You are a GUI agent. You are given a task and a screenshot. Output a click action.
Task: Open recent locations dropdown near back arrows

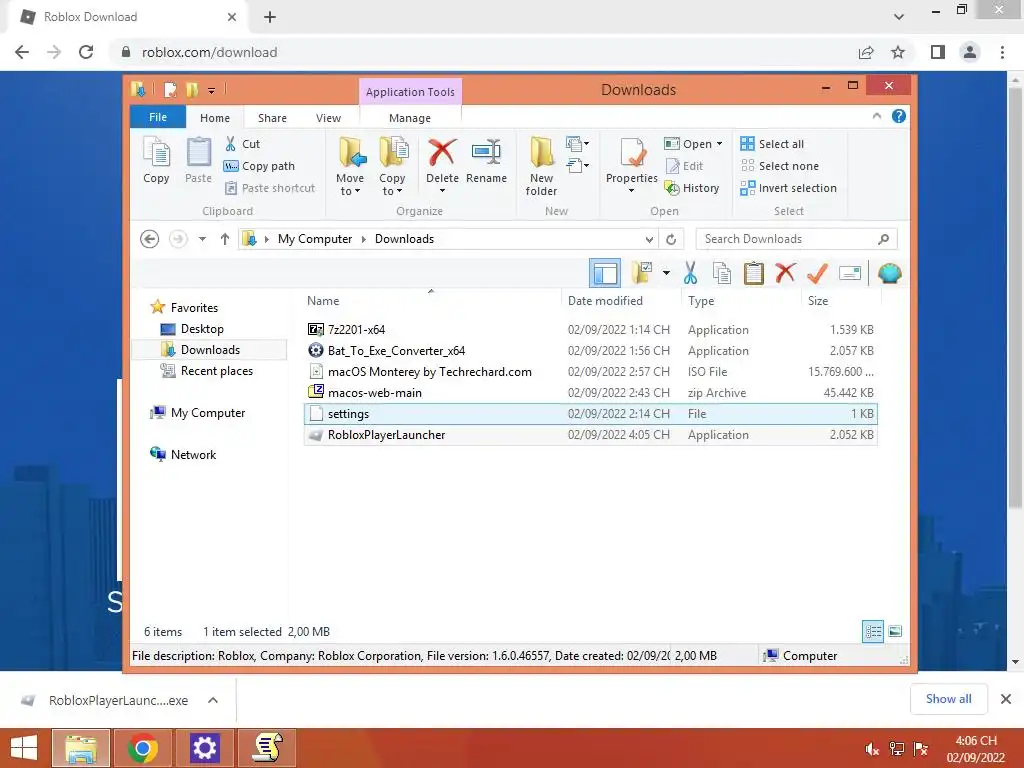coord(202,239)
